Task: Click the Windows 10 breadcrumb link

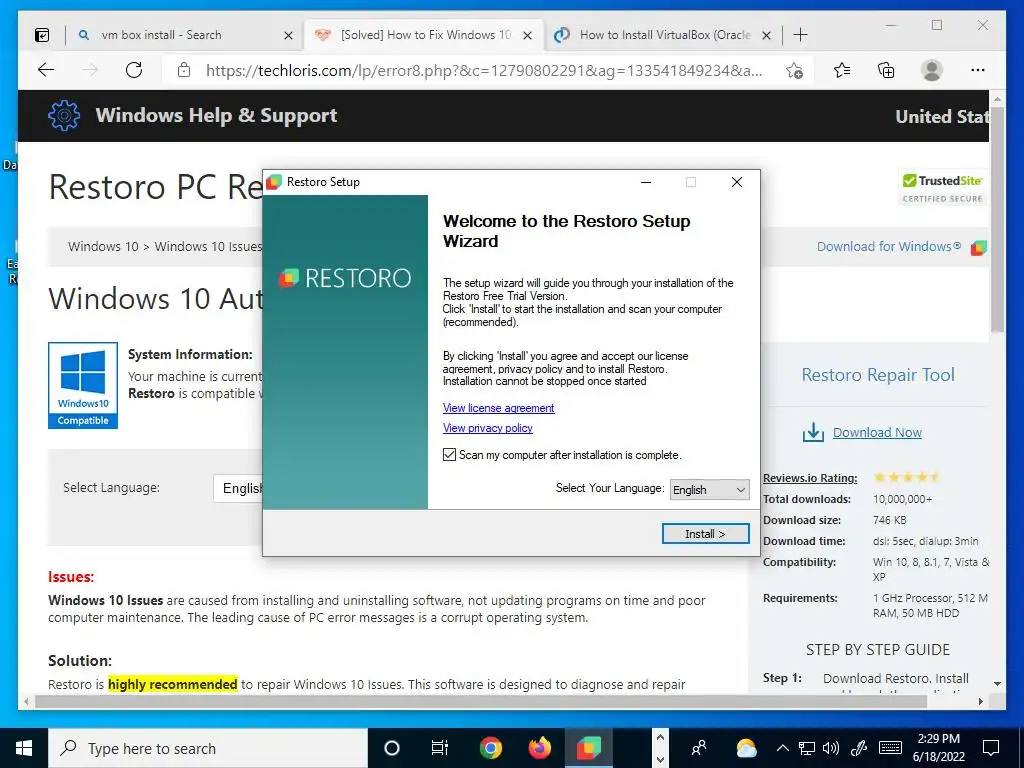Action: [x=103, y=247]
